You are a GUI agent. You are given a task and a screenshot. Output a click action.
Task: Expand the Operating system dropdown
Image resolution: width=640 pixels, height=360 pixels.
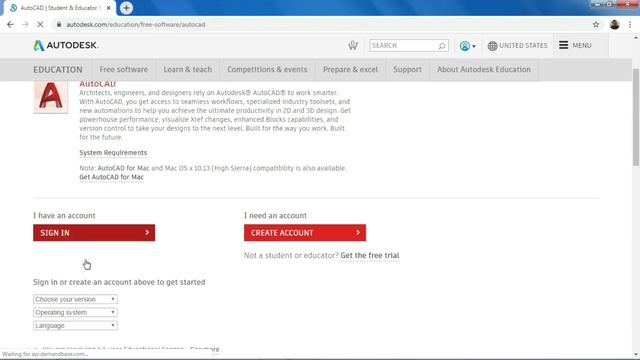(x=75, y=312)
